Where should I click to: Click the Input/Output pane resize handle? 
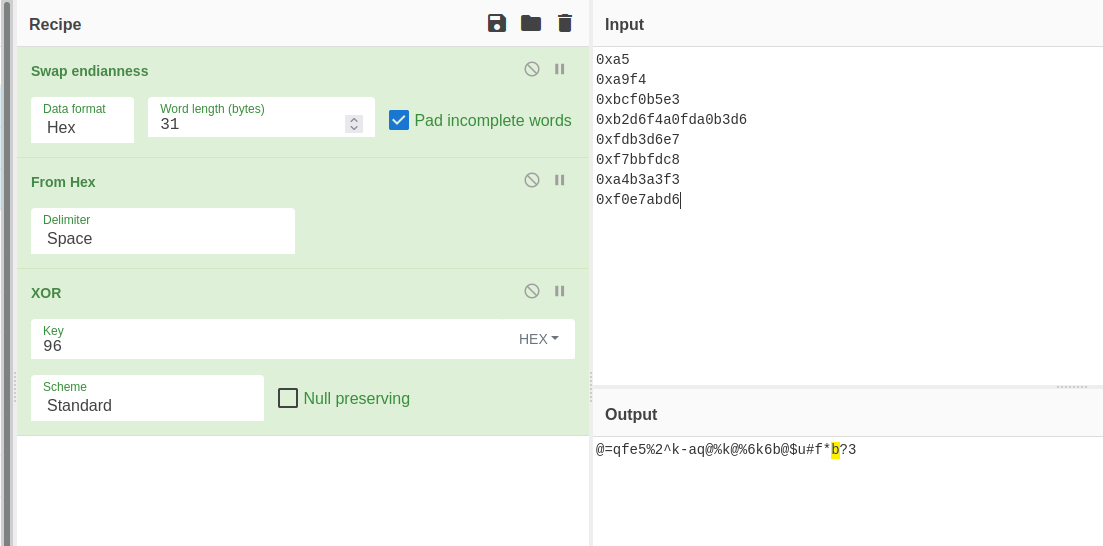point(1071,386)
